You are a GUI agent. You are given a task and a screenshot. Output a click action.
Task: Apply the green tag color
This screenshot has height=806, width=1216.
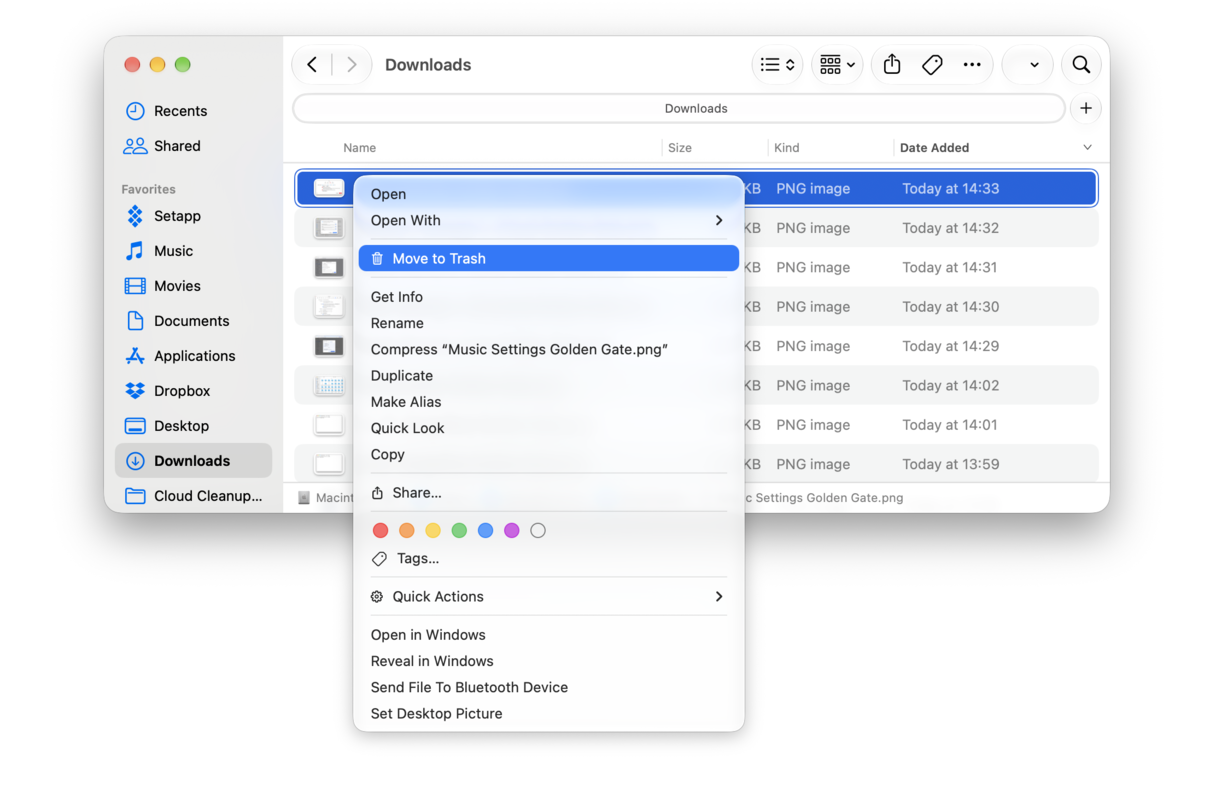coord(459,531)
